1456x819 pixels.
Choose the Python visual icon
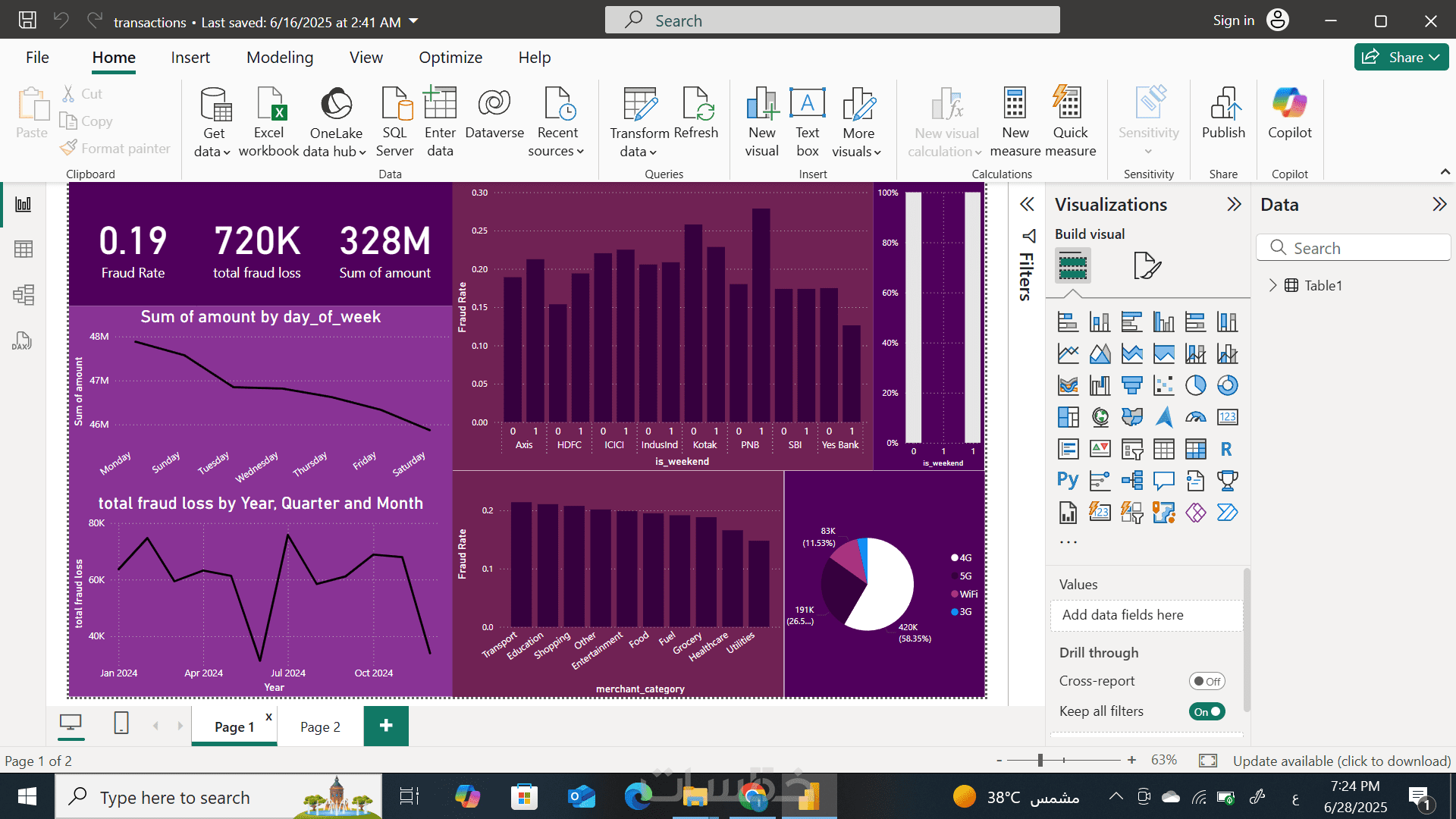click(1068, 481)
